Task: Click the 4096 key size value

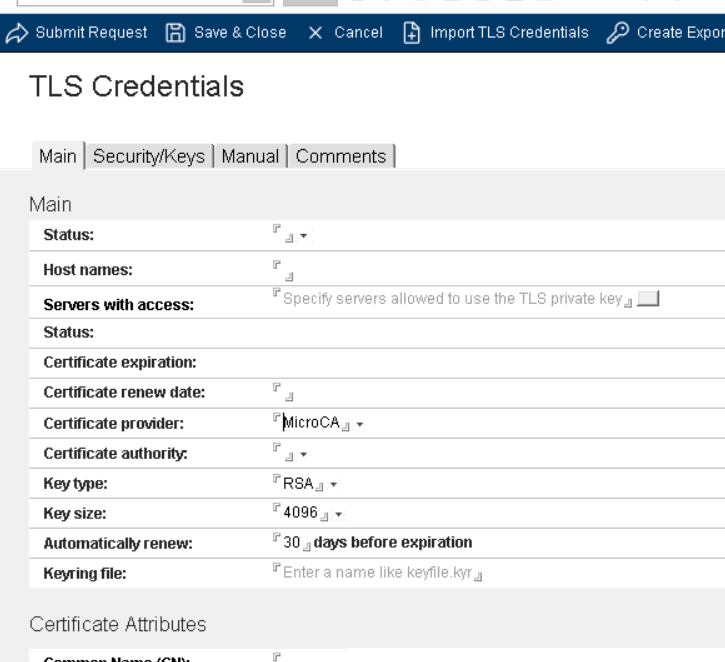Action: tap(301, 513)
